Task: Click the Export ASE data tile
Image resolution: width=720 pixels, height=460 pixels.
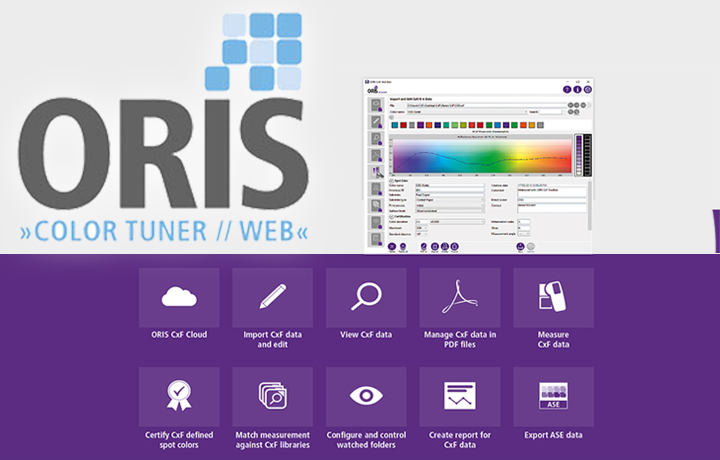Action: pyautogui.click(x=553, y=397)
